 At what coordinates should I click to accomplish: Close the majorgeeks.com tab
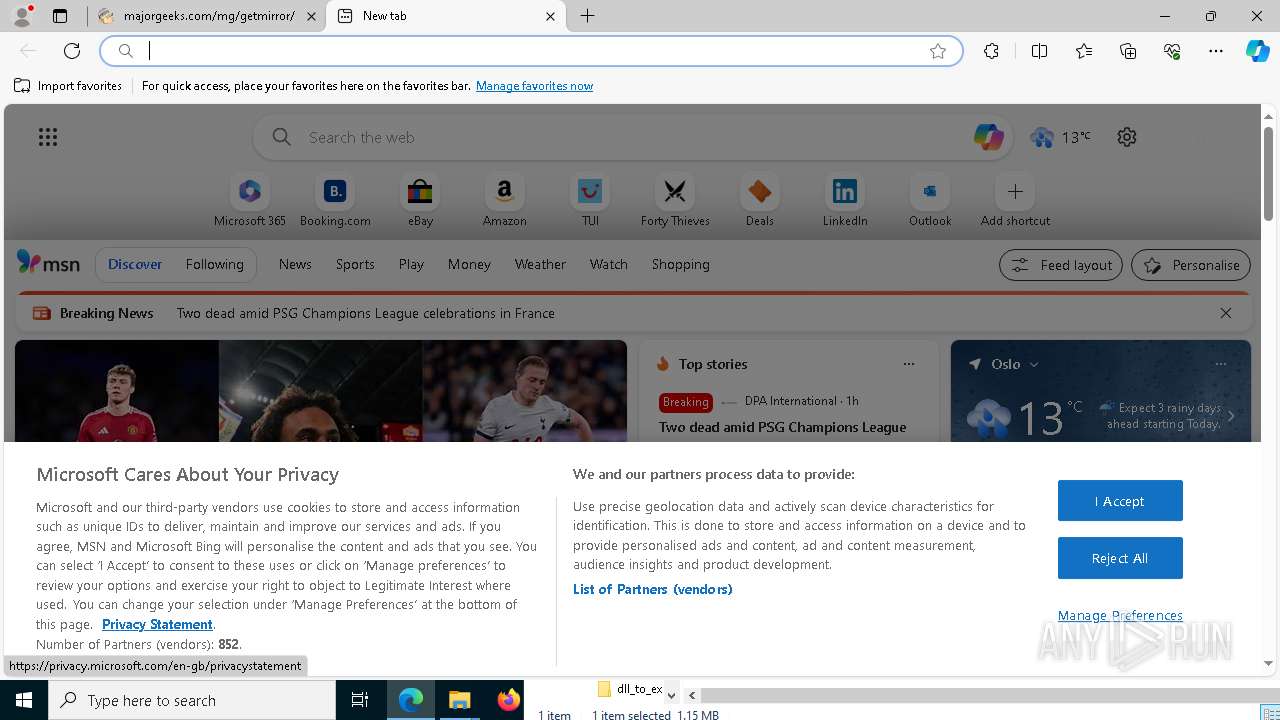(312, 16)
